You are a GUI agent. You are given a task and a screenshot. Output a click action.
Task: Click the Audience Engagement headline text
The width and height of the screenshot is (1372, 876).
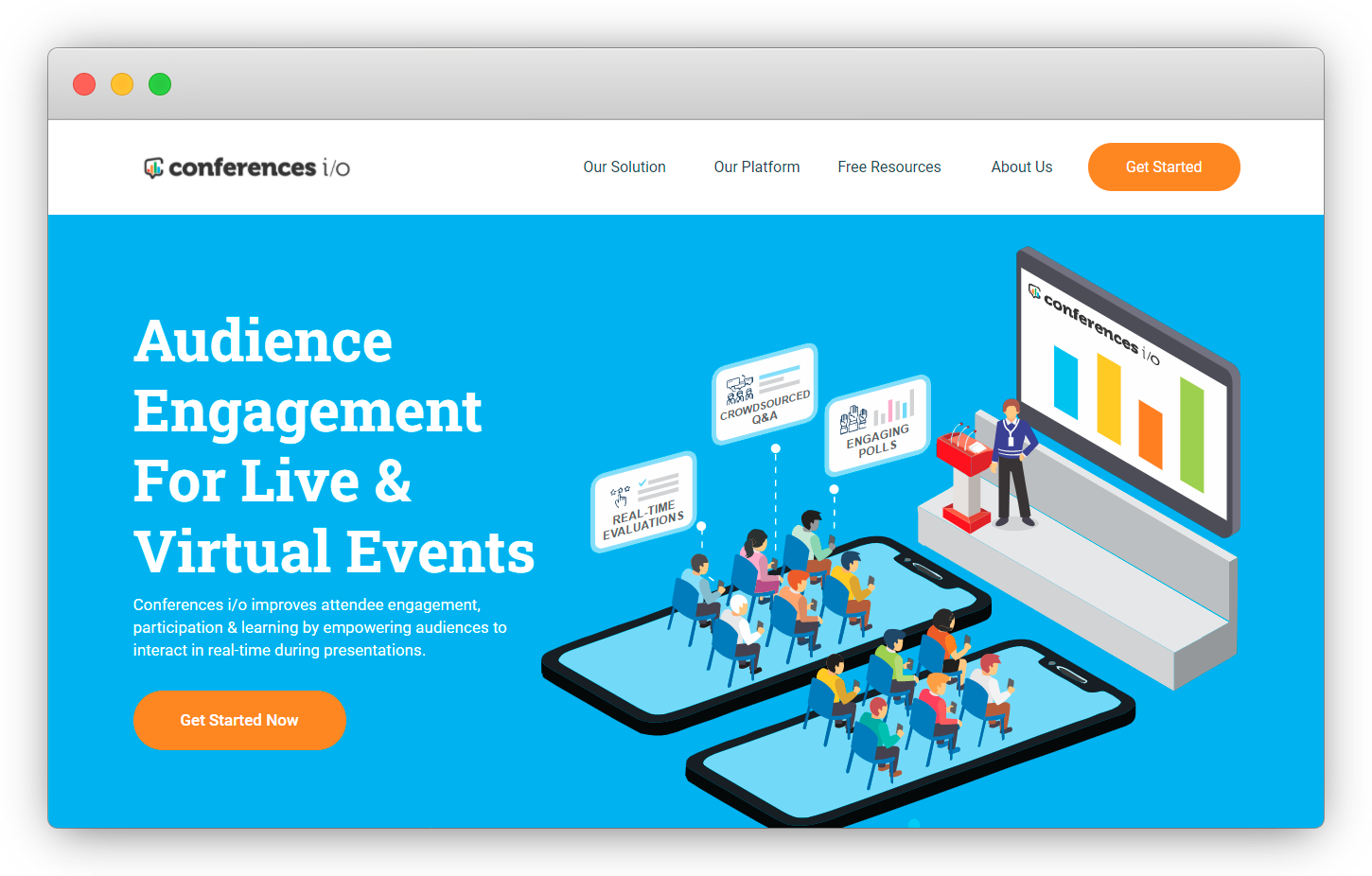tap(334, 446)
